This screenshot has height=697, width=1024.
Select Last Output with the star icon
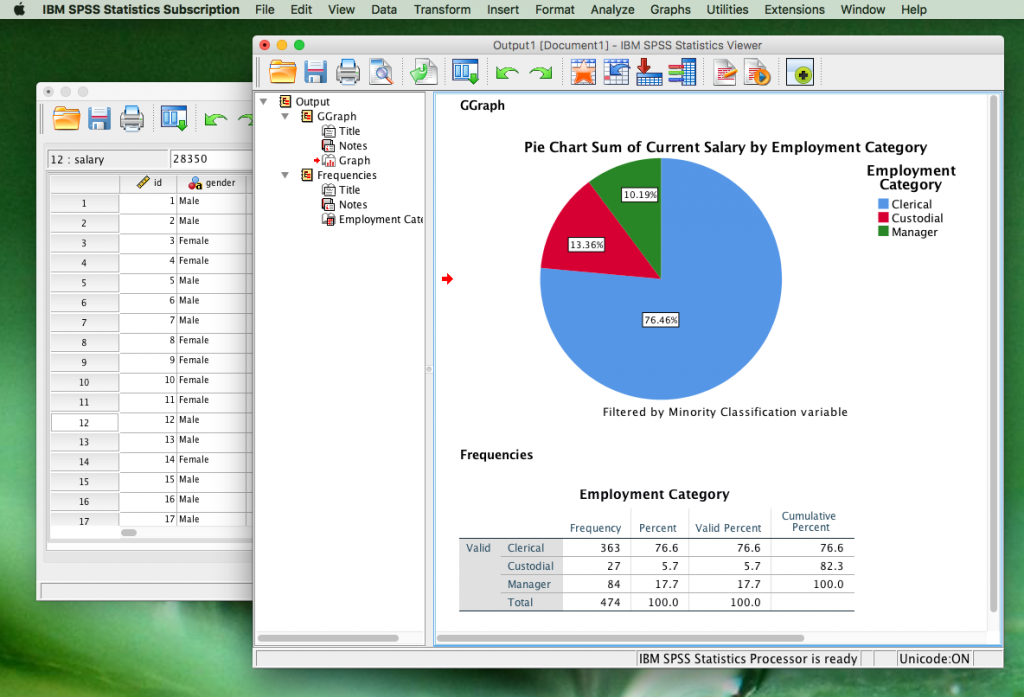click(583, 71)
